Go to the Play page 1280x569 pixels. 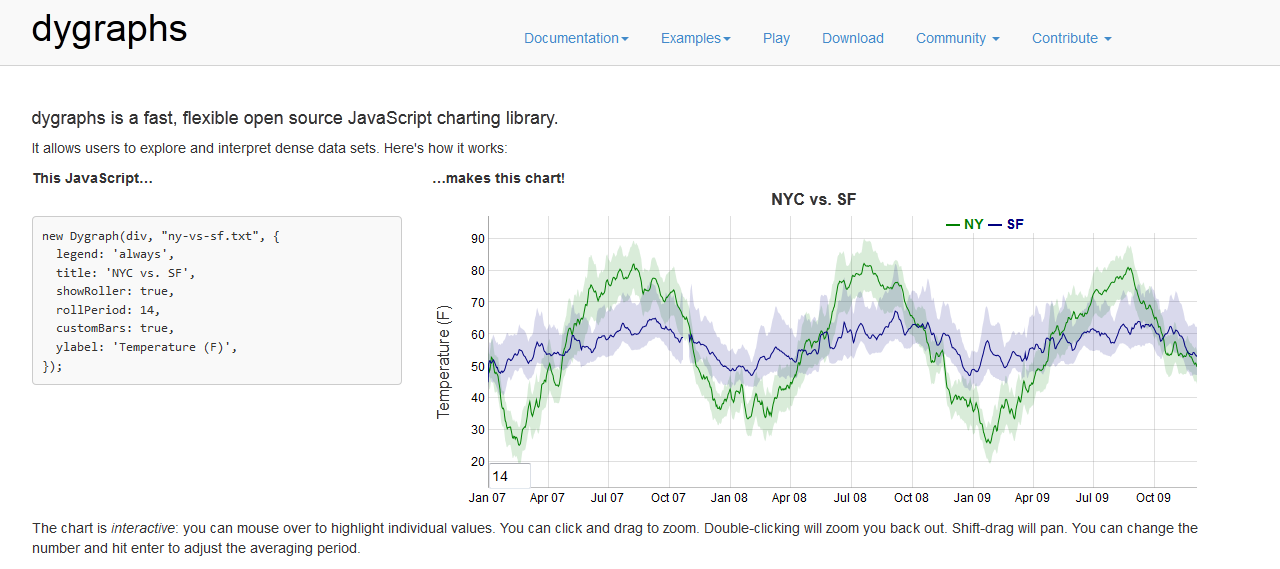click(x=776, y=38)
